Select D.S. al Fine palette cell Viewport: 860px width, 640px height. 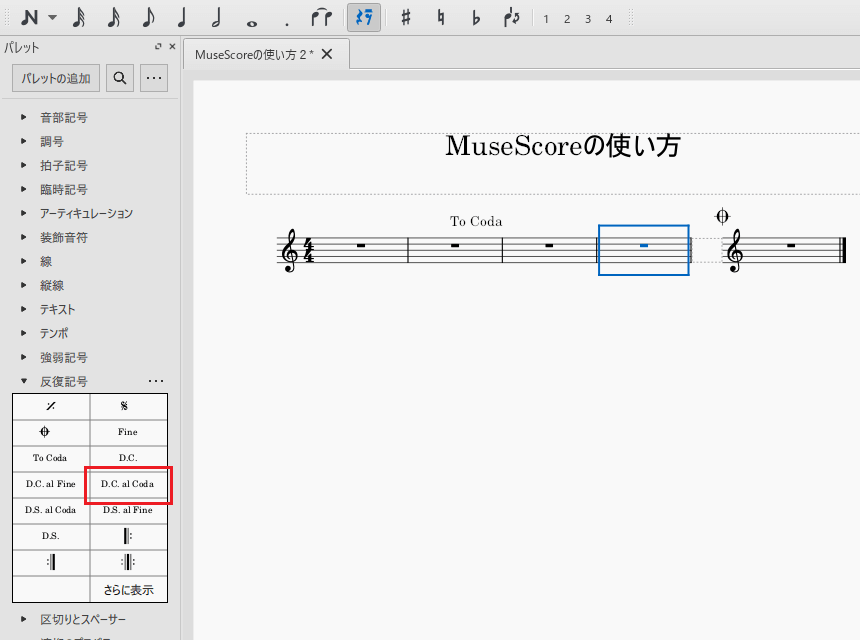(129, 510)
